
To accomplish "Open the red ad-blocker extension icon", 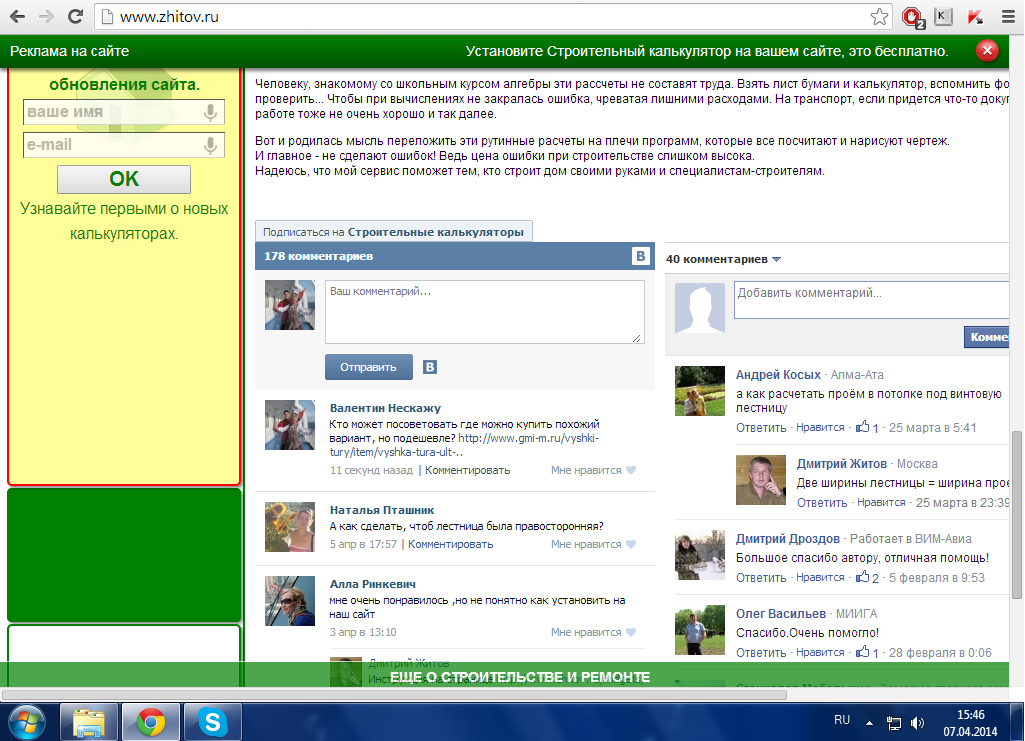I will 913,17.
